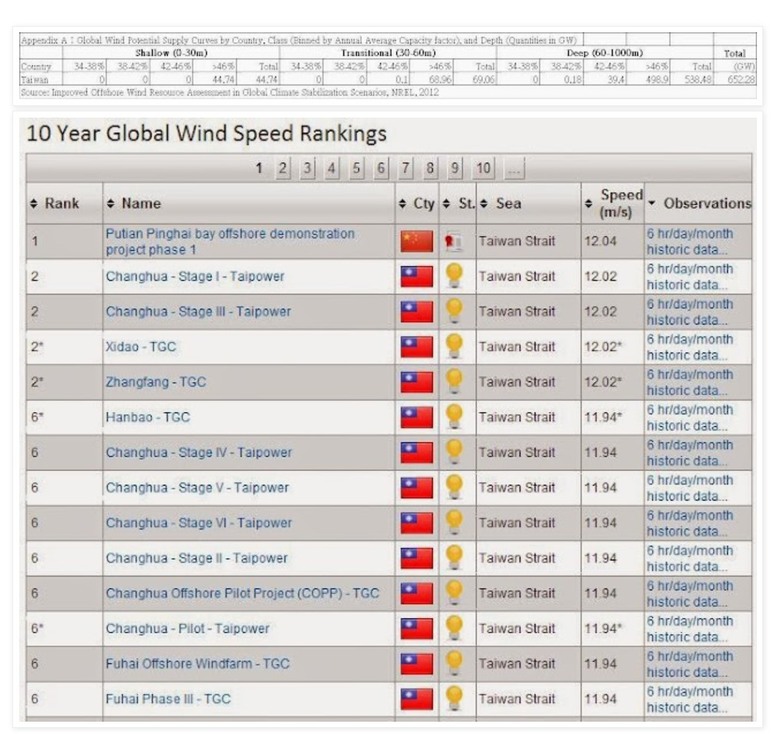780x734 pixels.
Task: Click the lightbulb status in Changhua Stage I row
Action: pyautogui.click(x=454, y=276)
